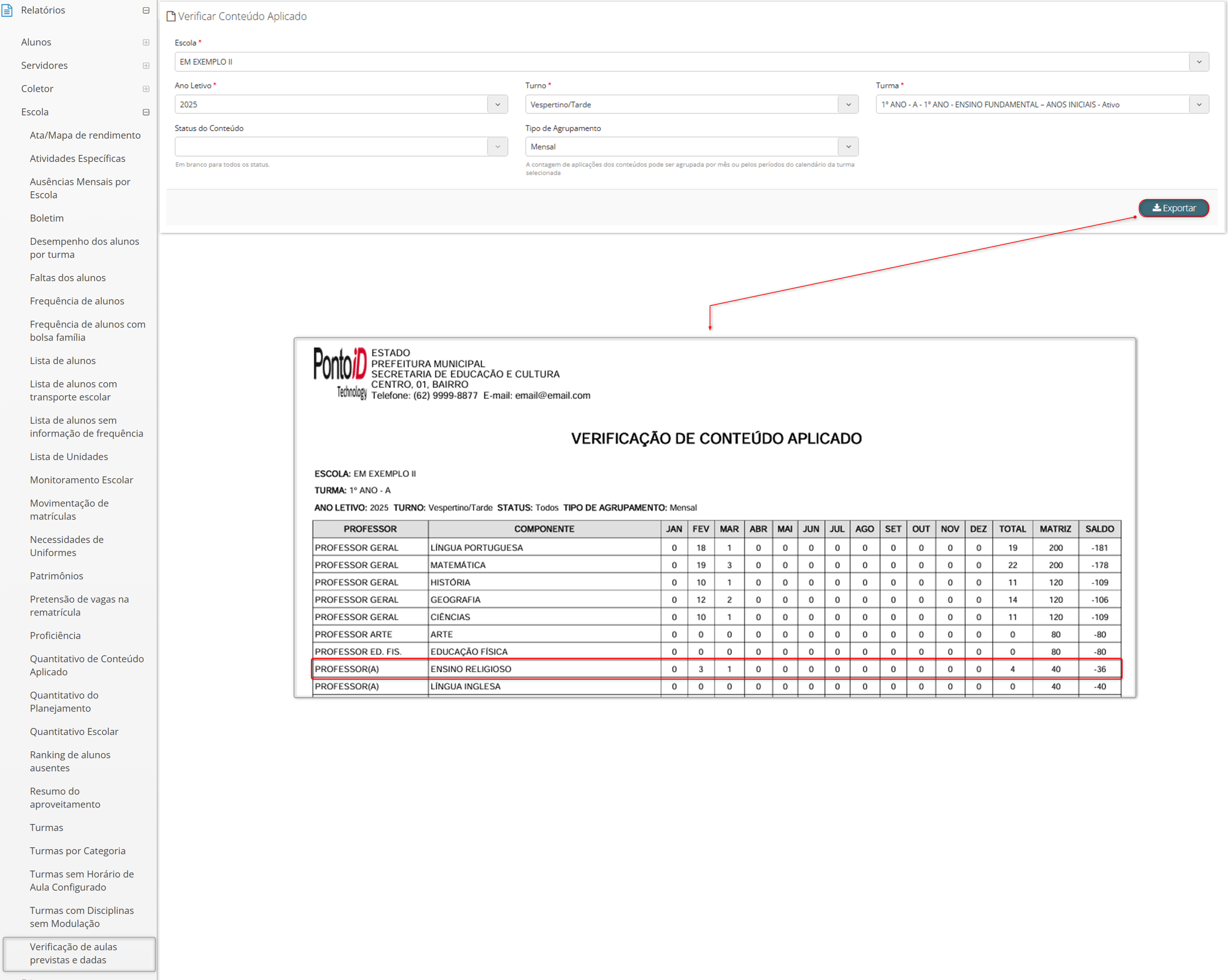Open Ata/Mapa de rendimento report

coord(85,135)
